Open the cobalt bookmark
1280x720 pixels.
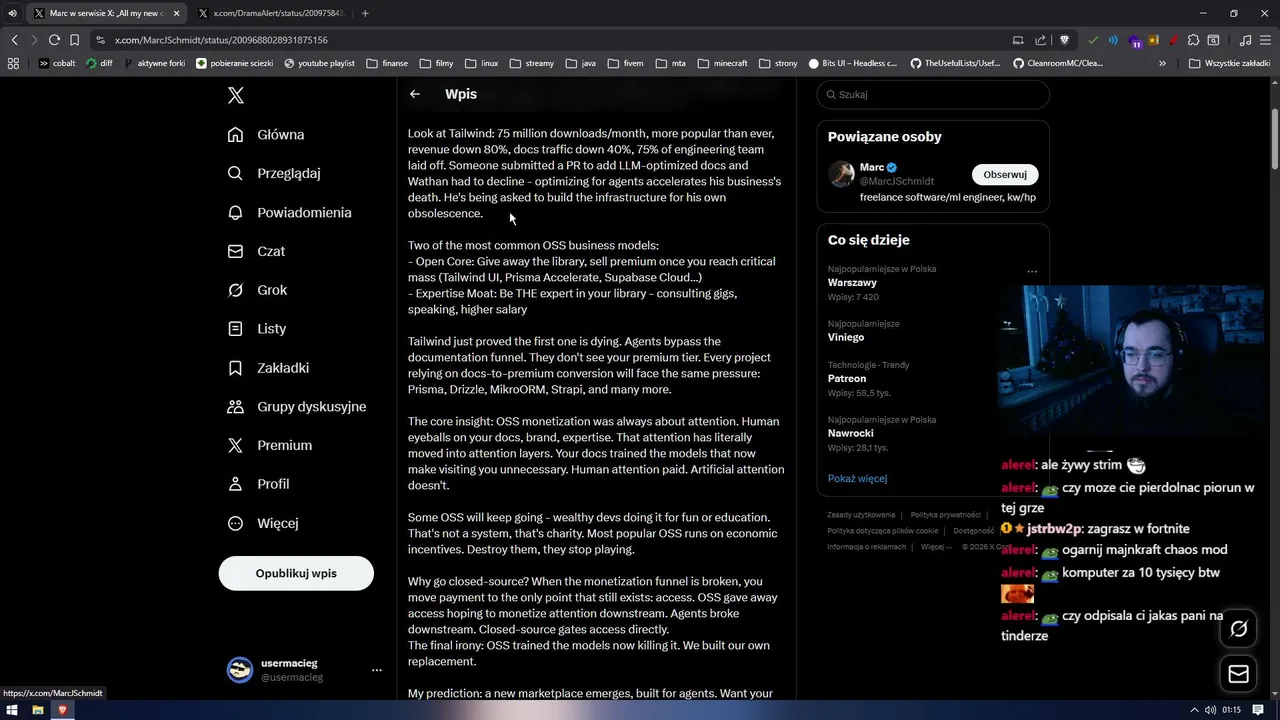point(57,63)
